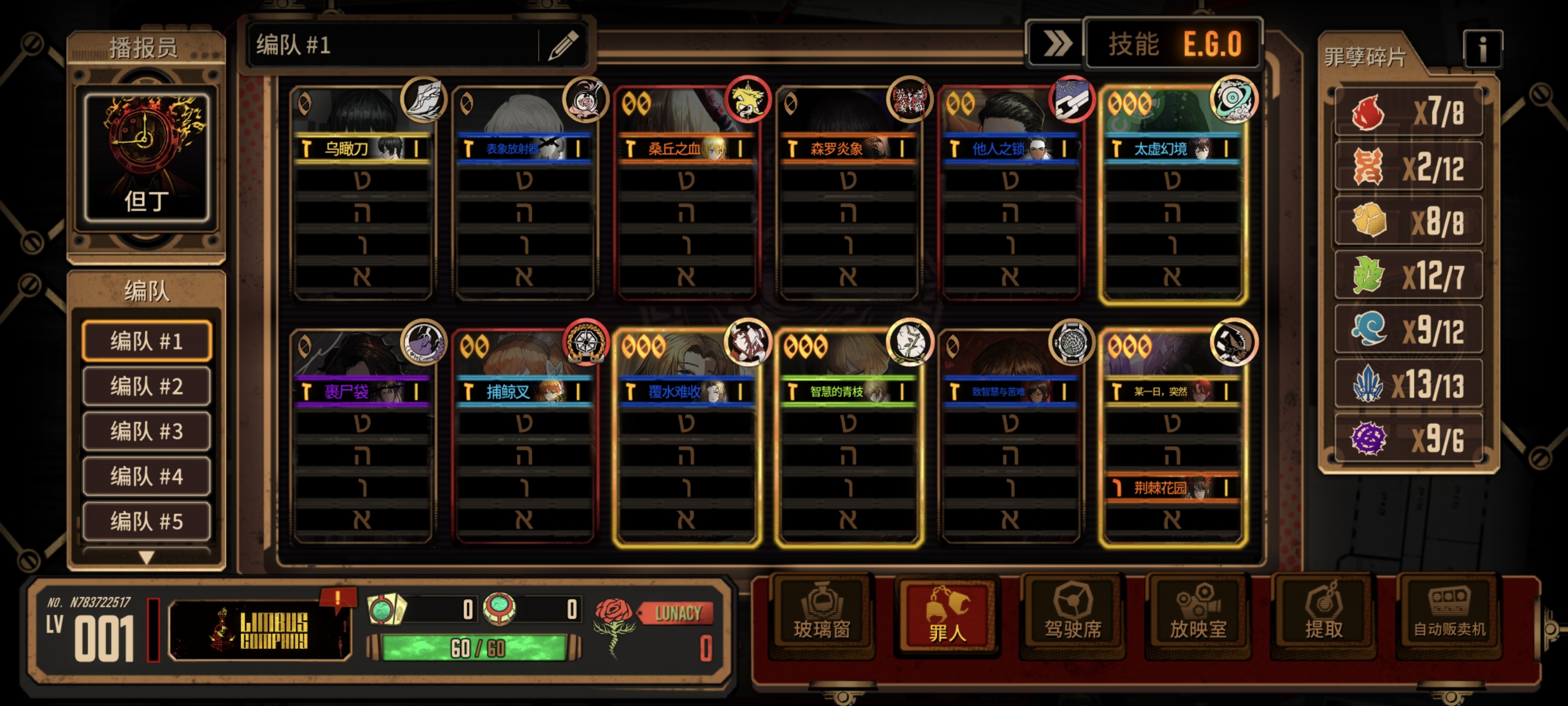
Task: Click the green 60/60 enkephalin bar
Action: [x=475, y=648]
